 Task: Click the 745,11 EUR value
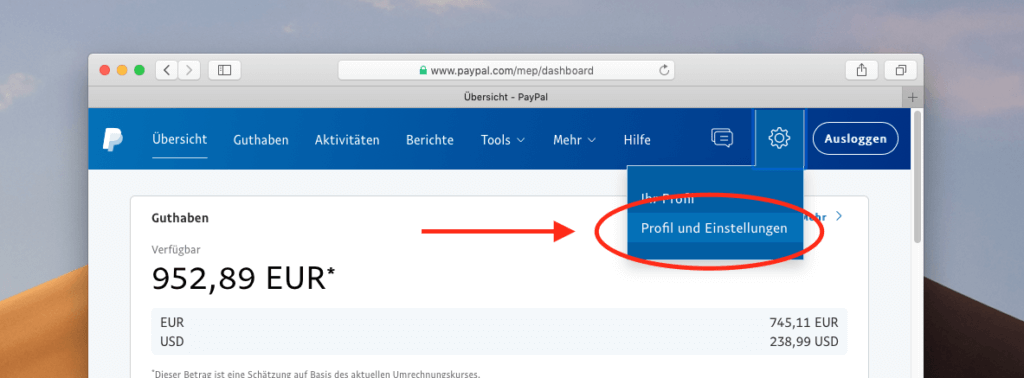coord(804,323)
